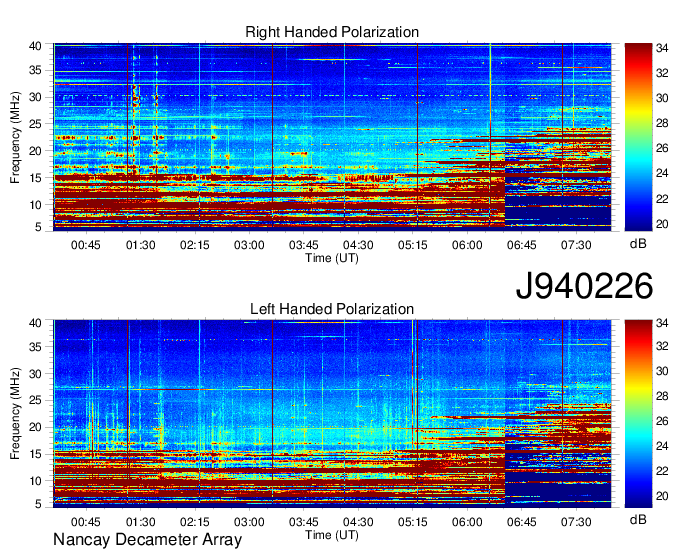Click the 07:30 tick under the top plot
680x552 pixels.
coord(576,245)
